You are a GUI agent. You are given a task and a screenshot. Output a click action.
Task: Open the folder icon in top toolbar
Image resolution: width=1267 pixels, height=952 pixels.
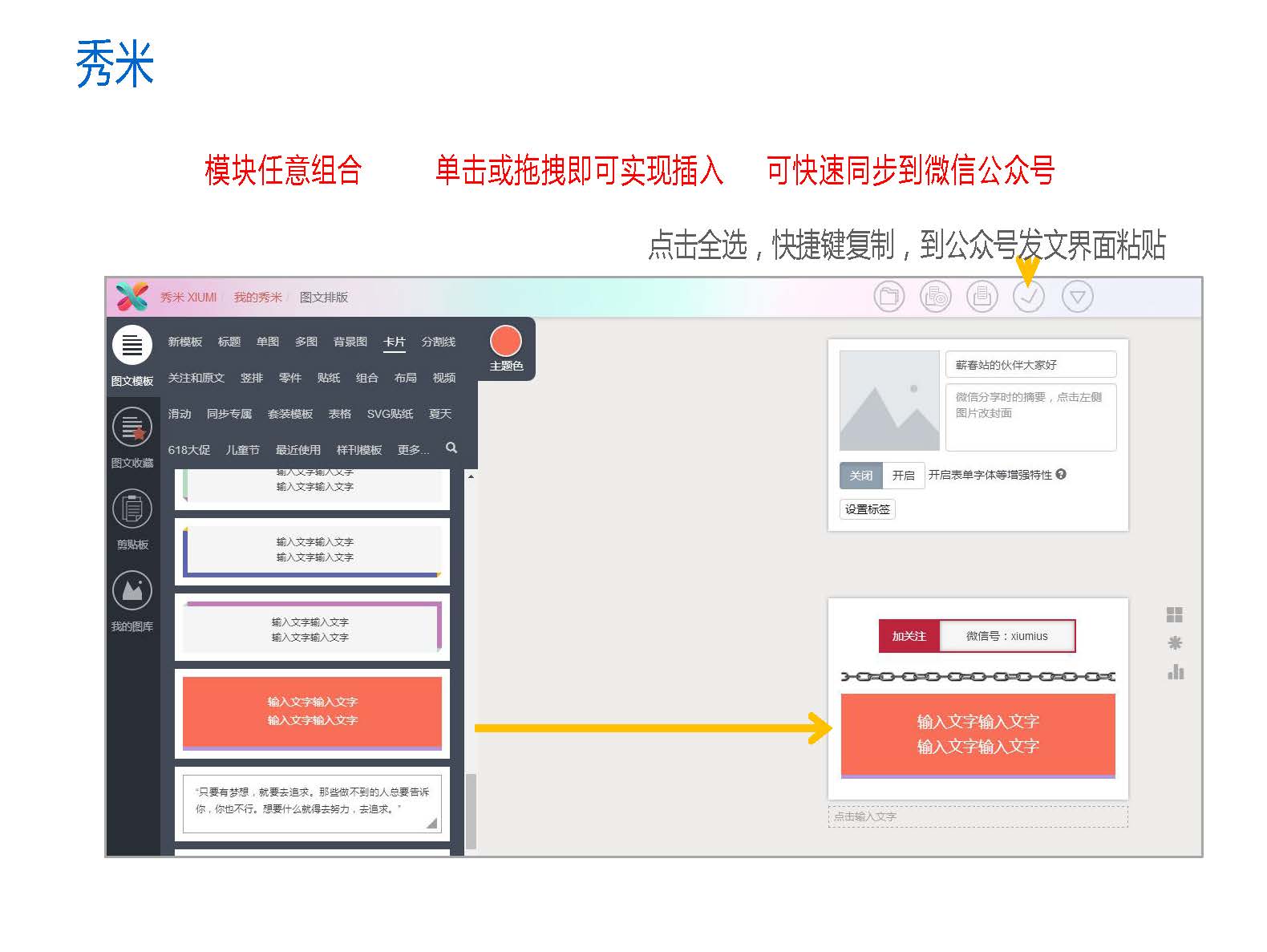(x=889, y=297)
